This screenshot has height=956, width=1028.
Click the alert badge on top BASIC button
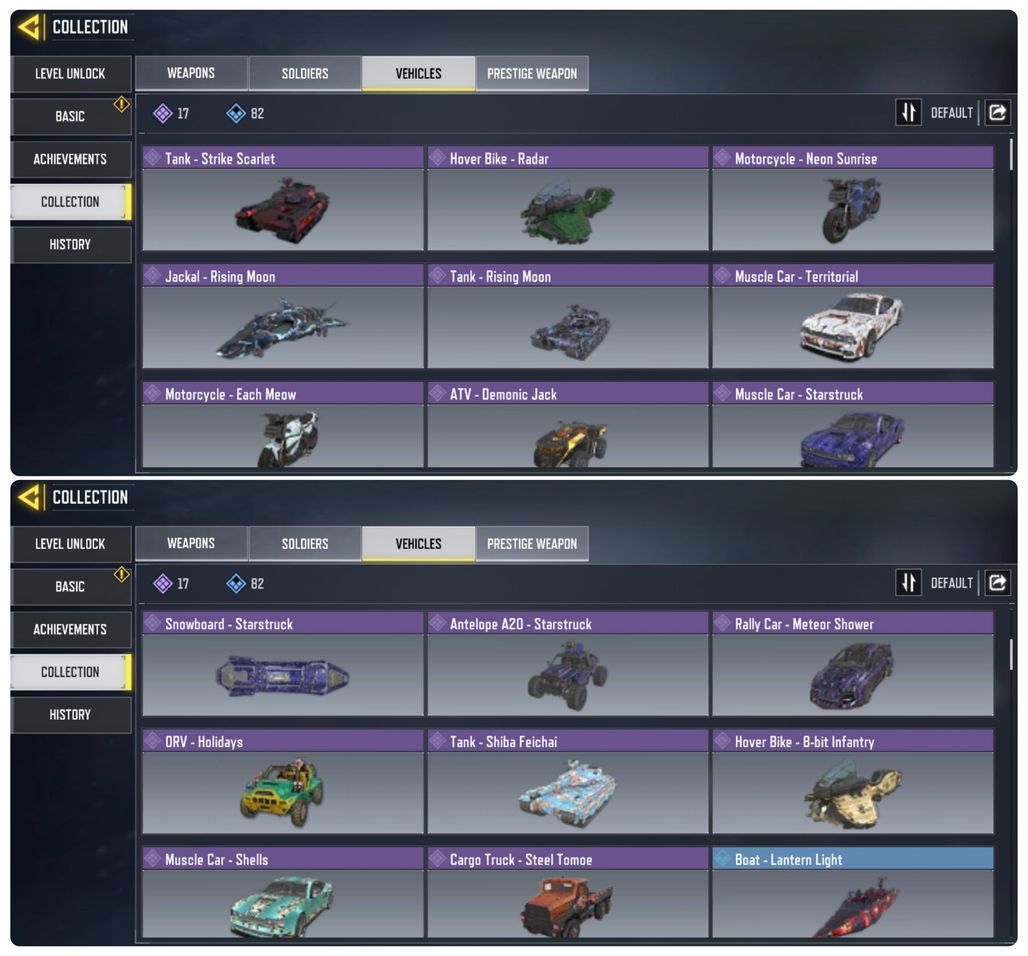121,104
